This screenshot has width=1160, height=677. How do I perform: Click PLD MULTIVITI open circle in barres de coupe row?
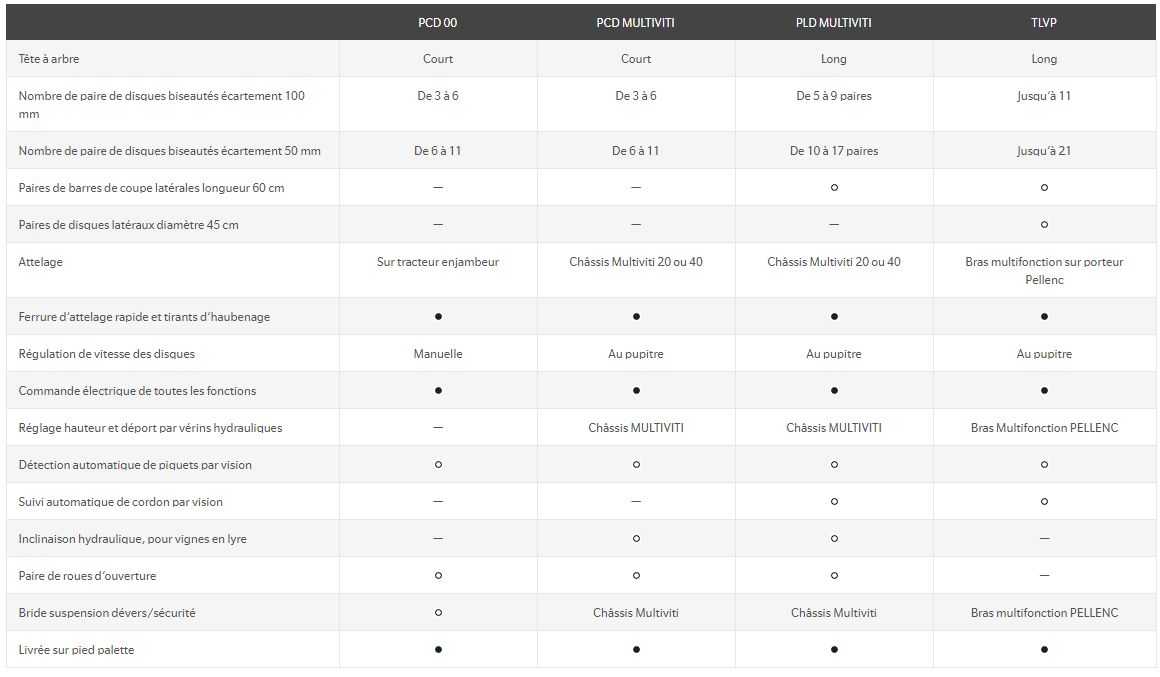[834, 188]
